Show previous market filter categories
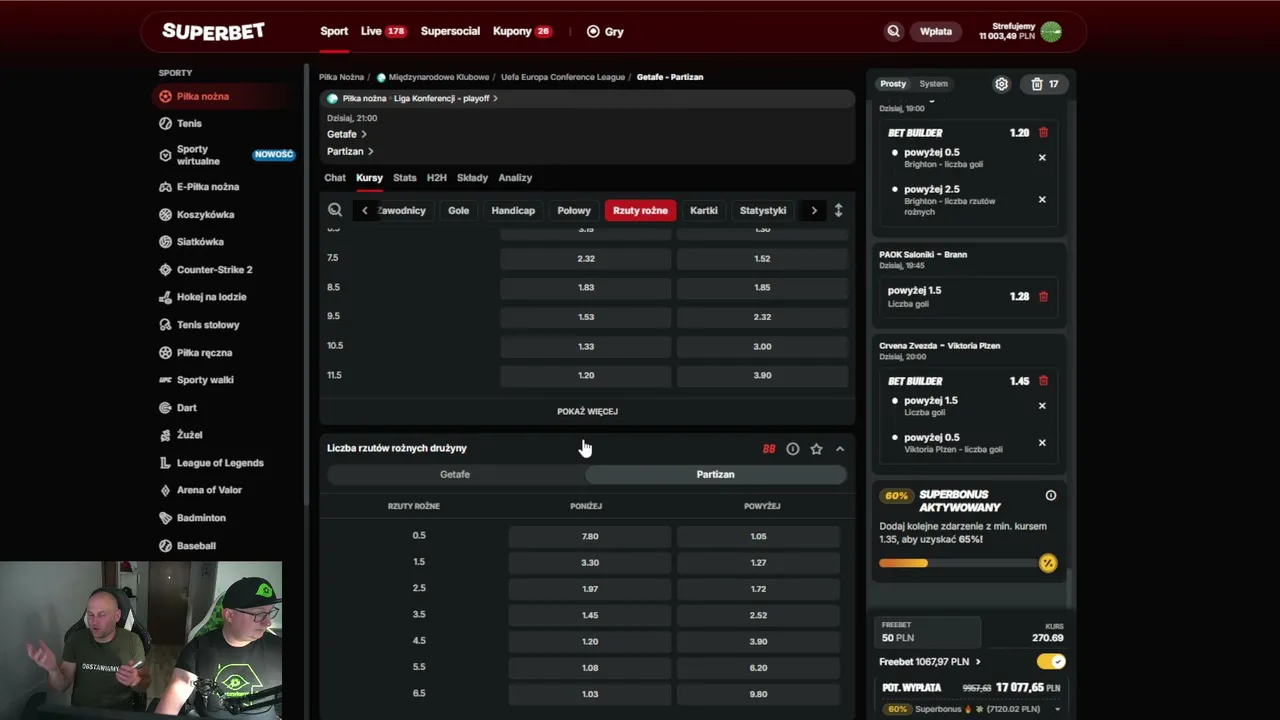This screenshot has height=720, width=1280. pyautogui.click(x=364, y=210)
